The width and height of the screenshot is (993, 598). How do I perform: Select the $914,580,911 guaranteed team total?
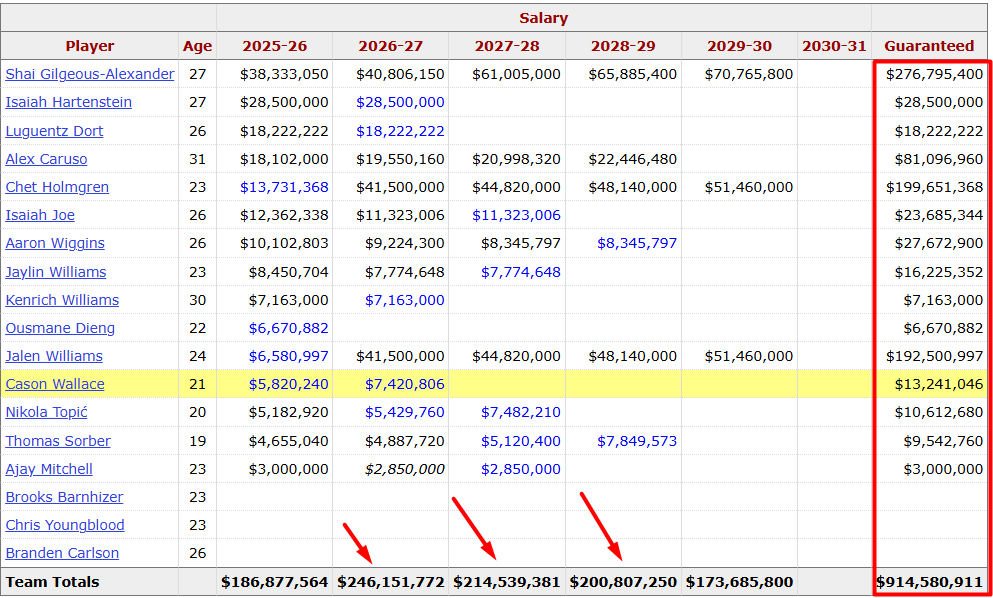pyautogui.click(x=930, y=582)
